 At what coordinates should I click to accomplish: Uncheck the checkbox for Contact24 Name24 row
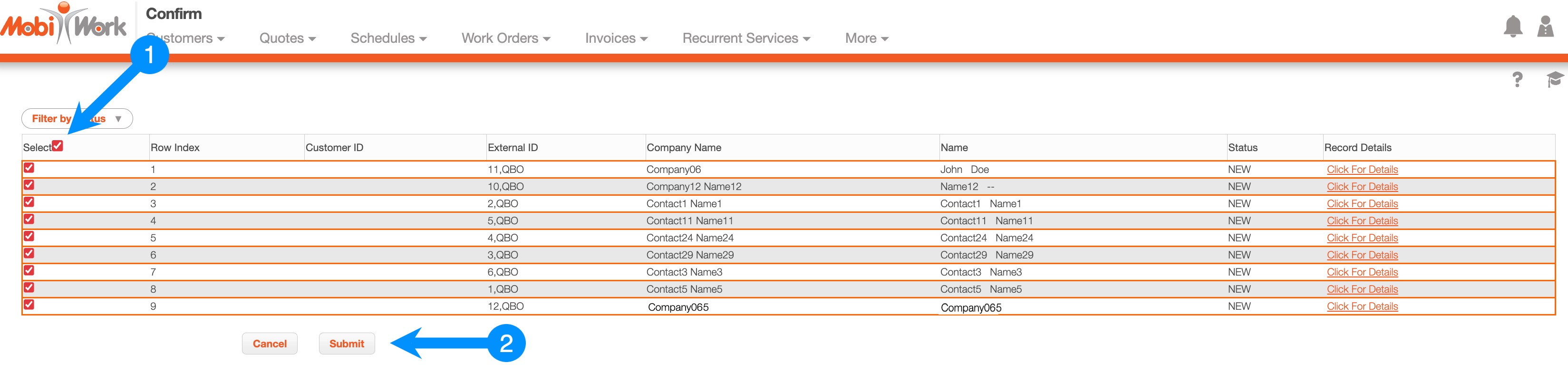pos(29,237)
